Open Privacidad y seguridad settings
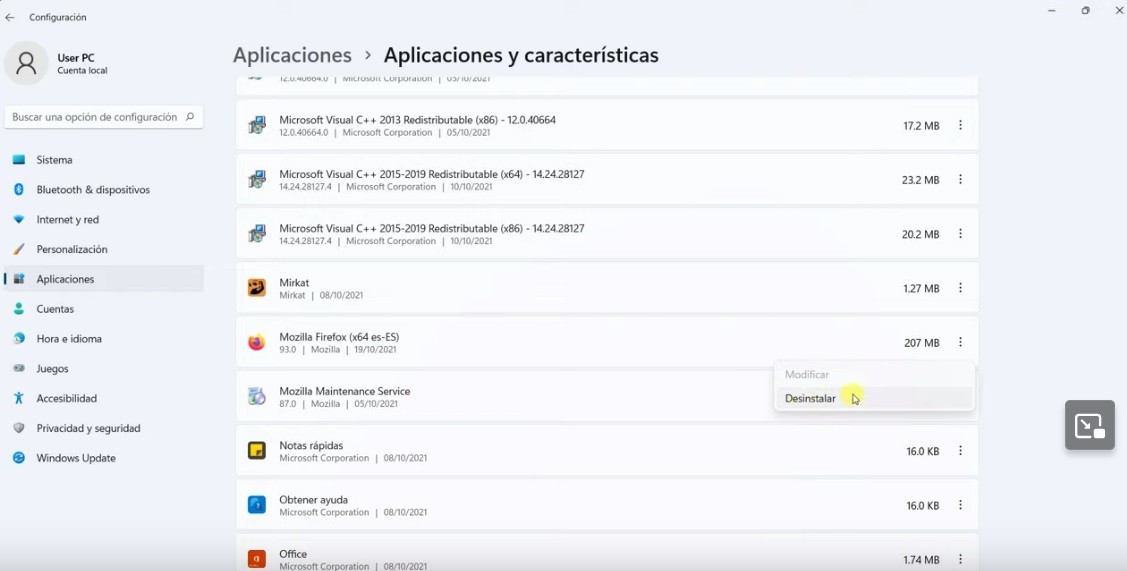Viewport: 1127px width, 571px height. 104,428
